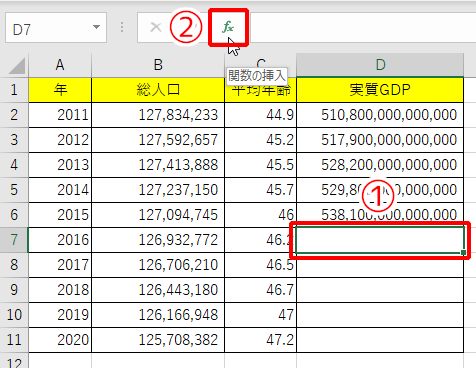Select row 11 header
Viewport: 476px width, 368px height.
(14, 340)
